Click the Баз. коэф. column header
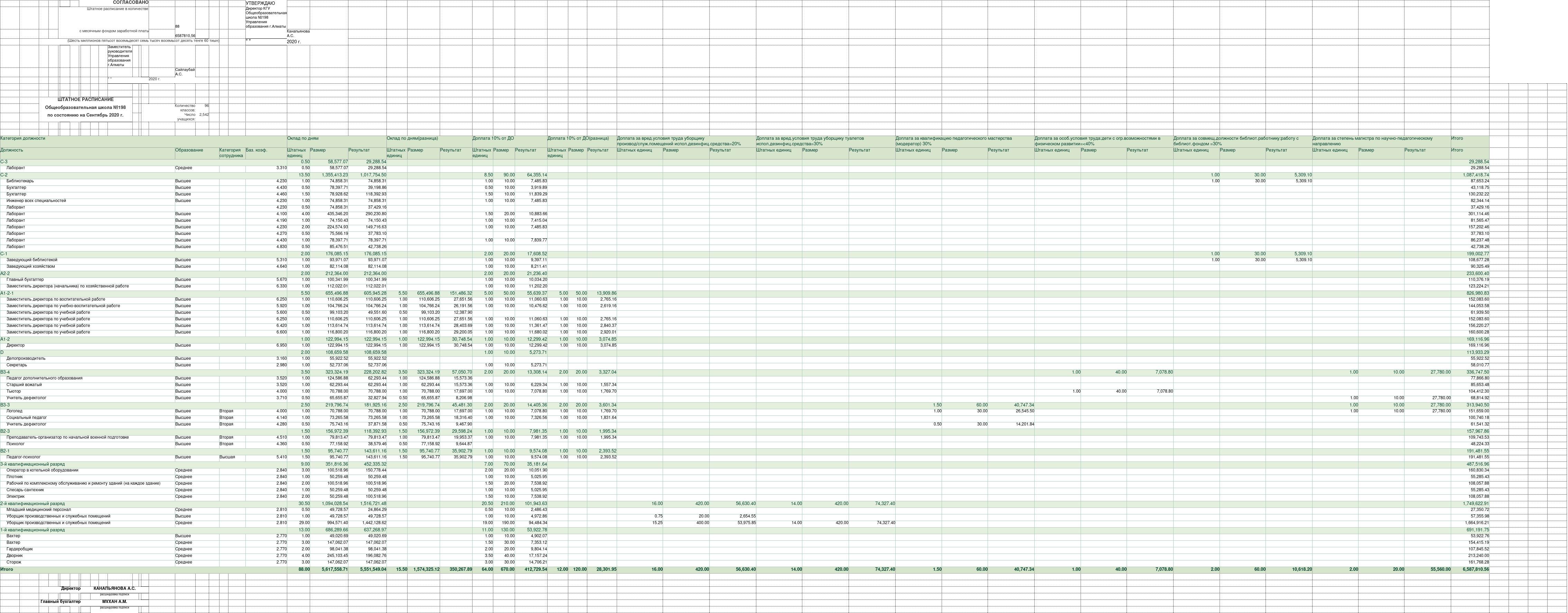The width and height of the screenshot is (1568, 613). click(x=256, y=150)
